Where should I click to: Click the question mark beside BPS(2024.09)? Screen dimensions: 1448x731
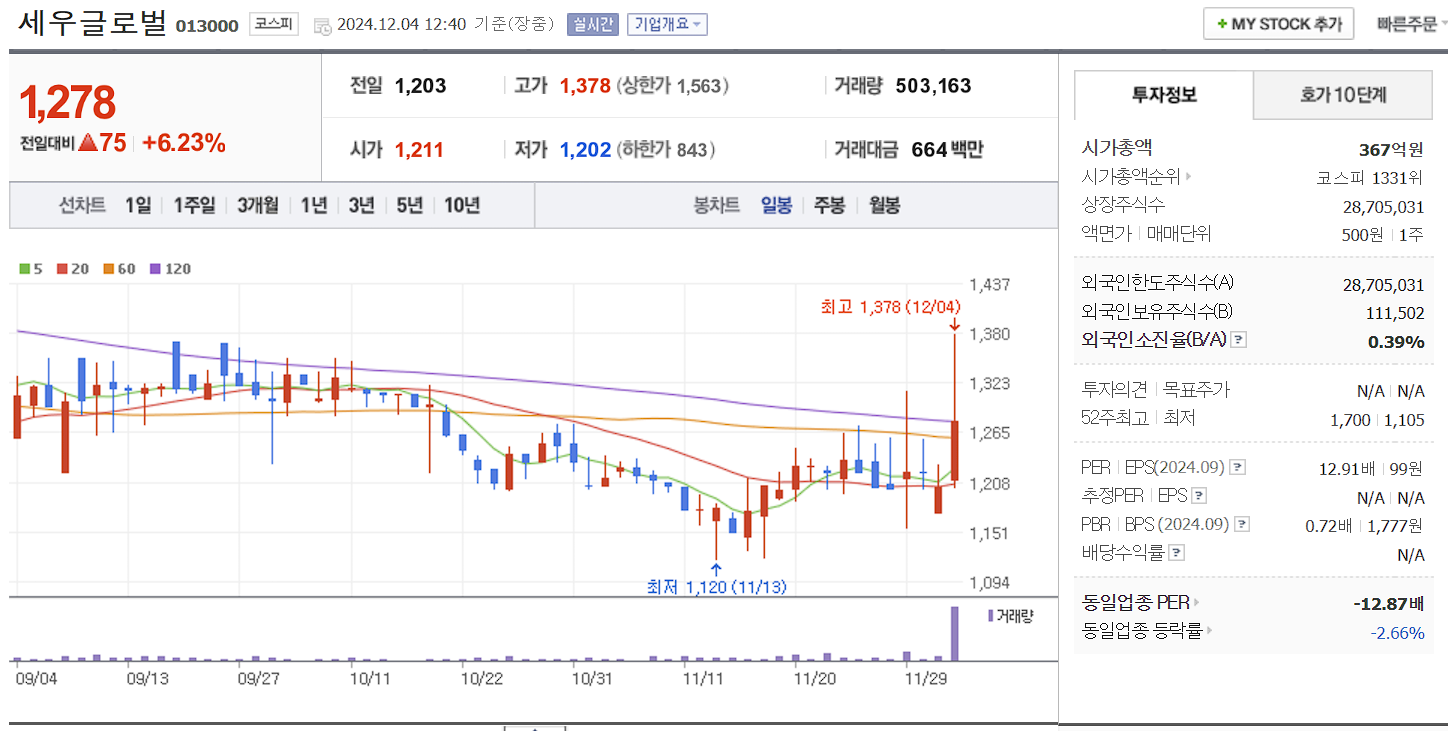point(1241,522)
